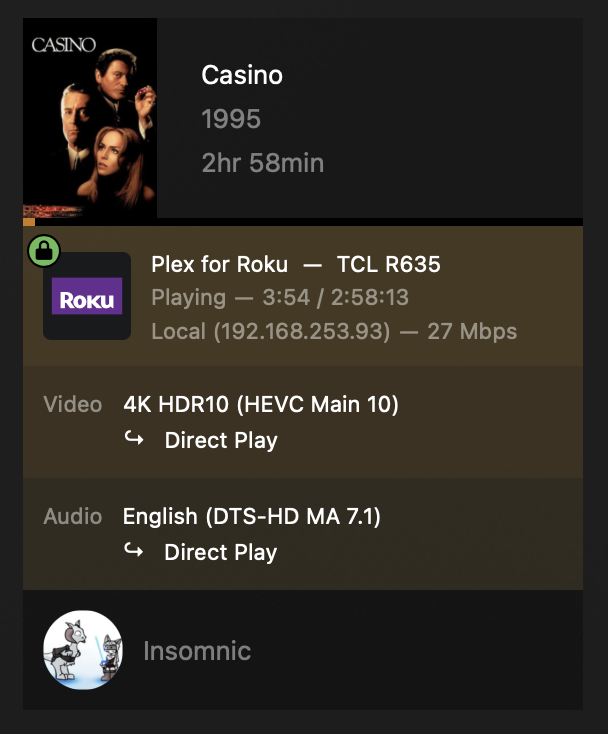The width and height of the screenshot is (608, 734).
Task: Click the arrow icon beside video Direct Play
Action: coord(134,439)
